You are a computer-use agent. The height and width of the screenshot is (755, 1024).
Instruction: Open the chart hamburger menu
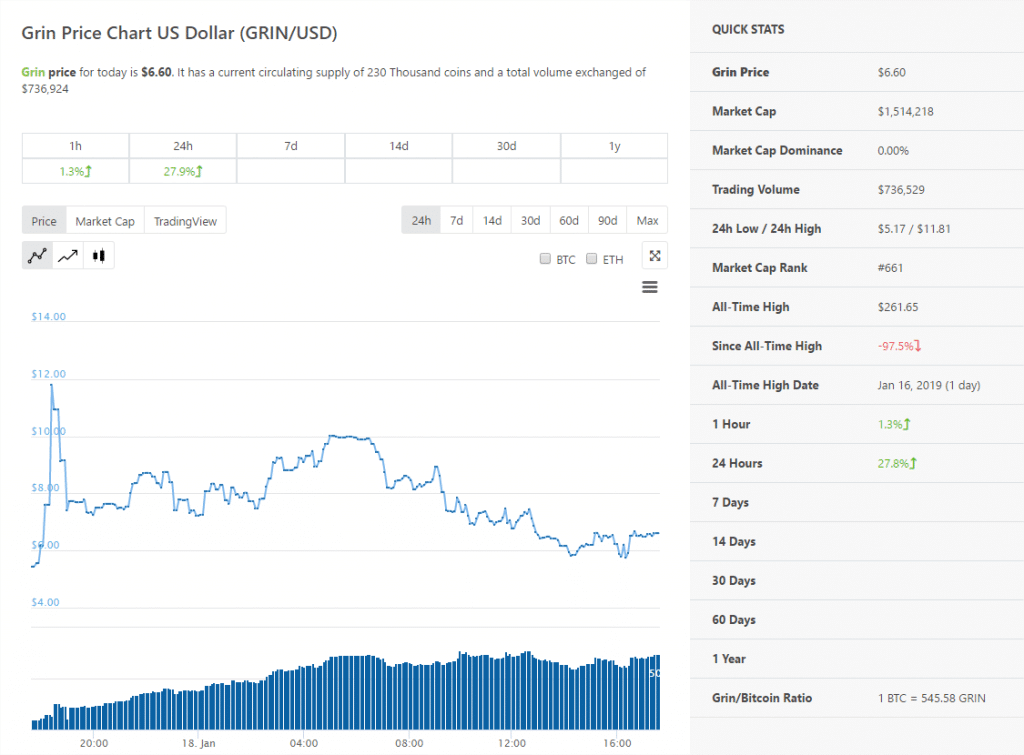650,288
